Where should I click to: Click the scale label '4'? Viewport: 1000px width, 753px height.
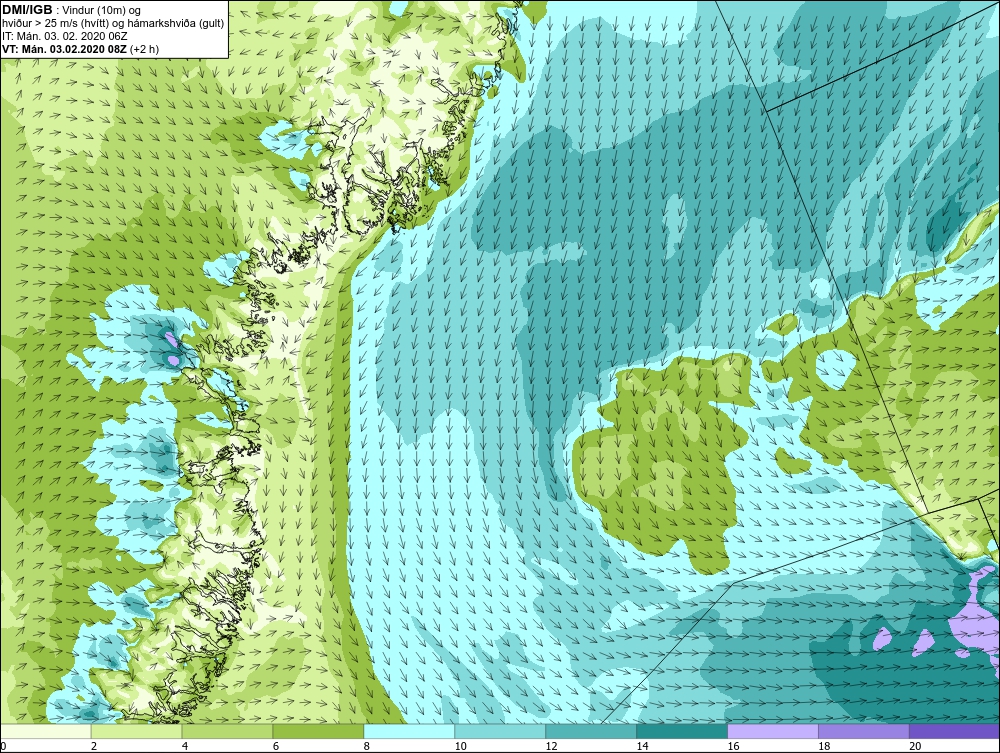point(185,746)
